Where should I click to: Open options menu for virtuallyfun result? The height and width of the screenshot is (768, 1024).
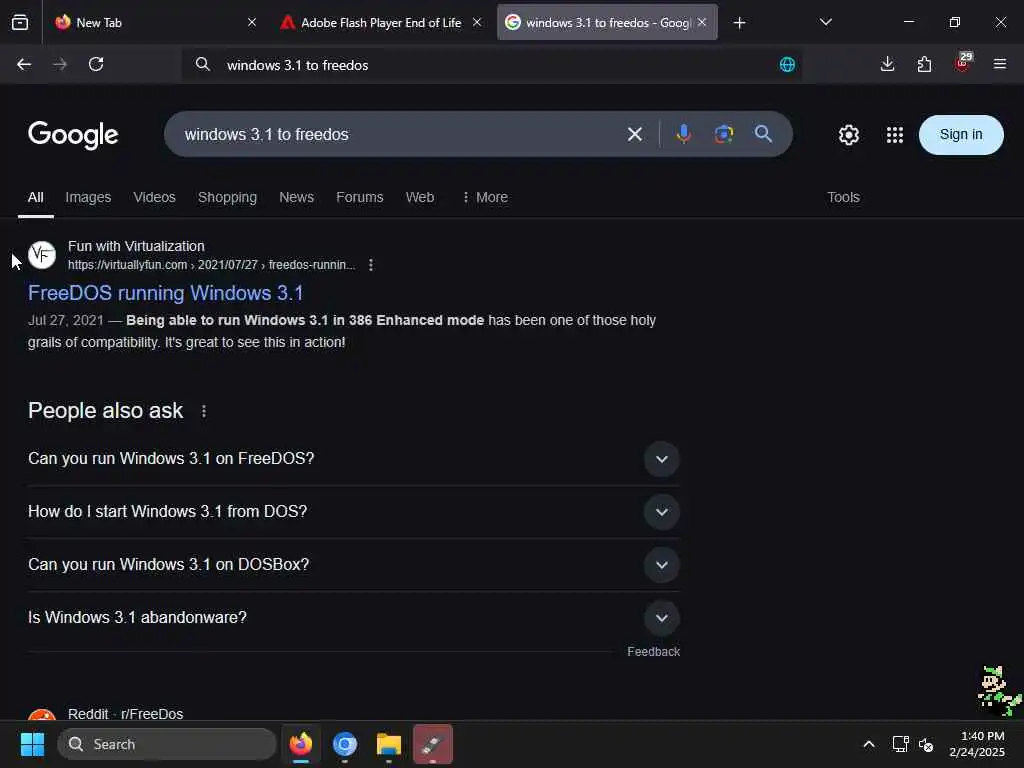point(371,265)
